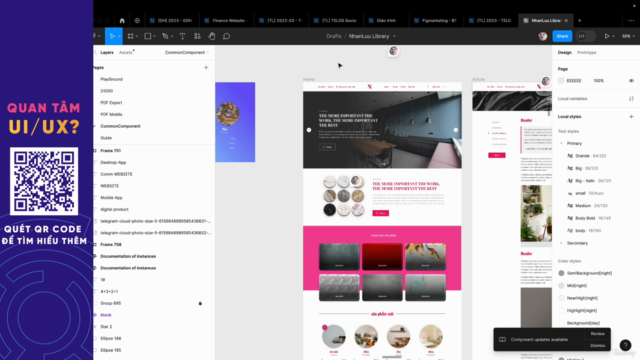Switch to the Assets tab
The image size is (640, 360).
(x=126, y=53)
